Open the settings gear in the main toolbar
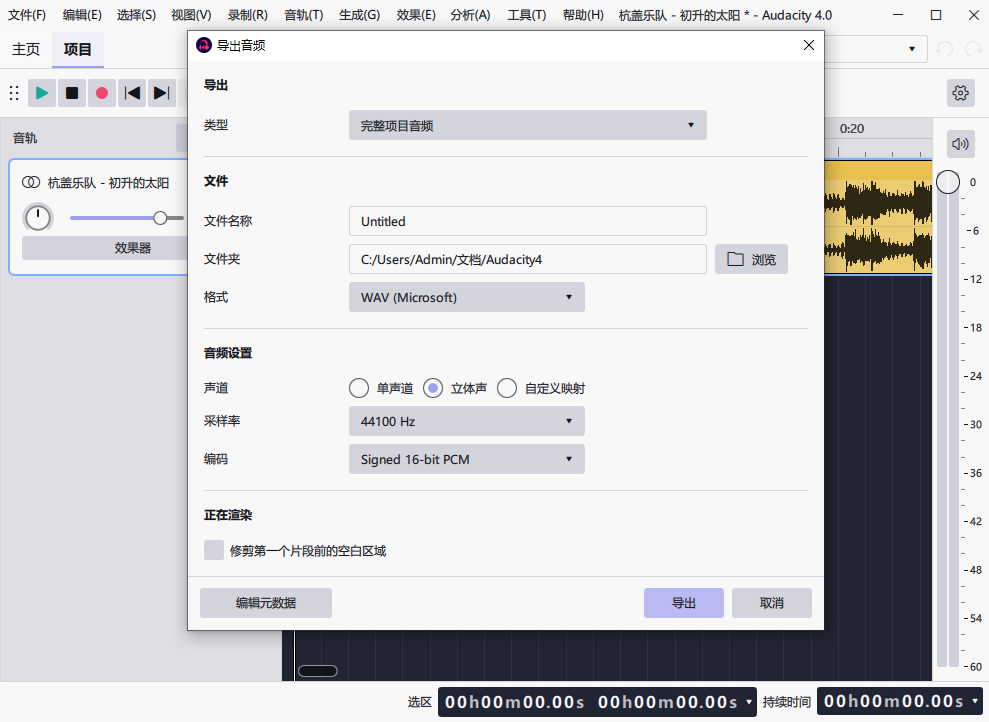The width and height of the screenshot is (989, 722). point(961,93)
